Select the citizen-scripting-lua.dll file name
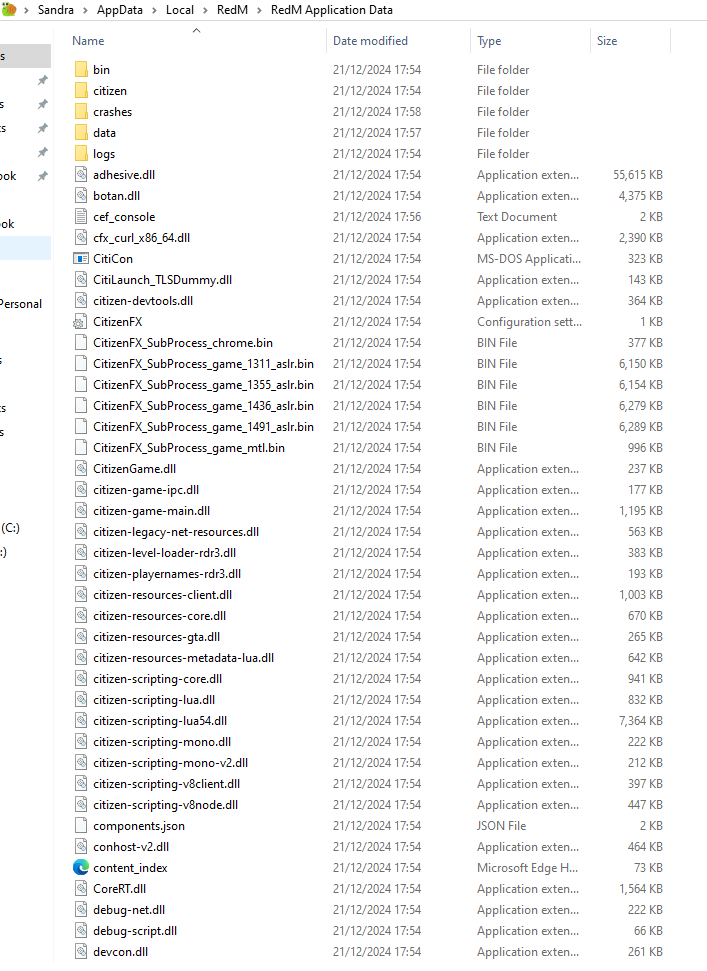707x971 pixels. click(x=154, y=700)
